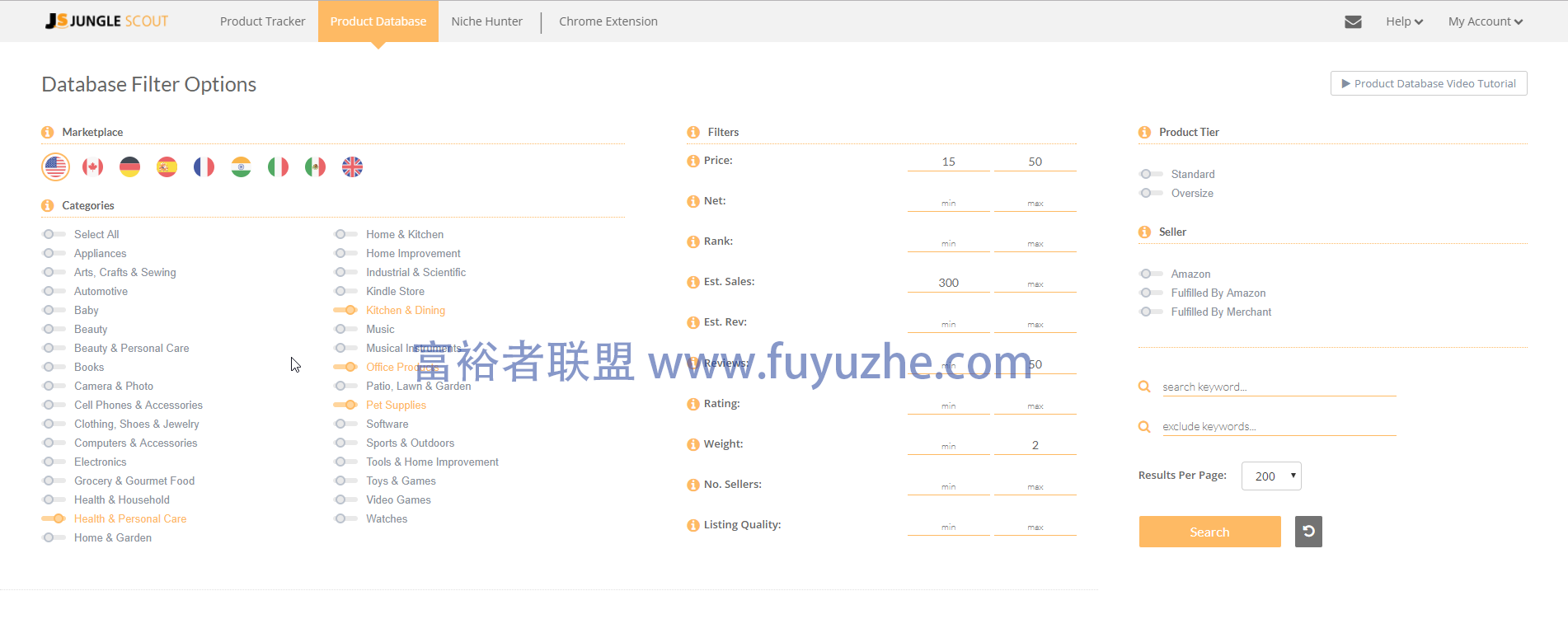1568x619 pixels.
Task: Turn on the Toys & Games toggle
Action: click(x=345, y=481)
